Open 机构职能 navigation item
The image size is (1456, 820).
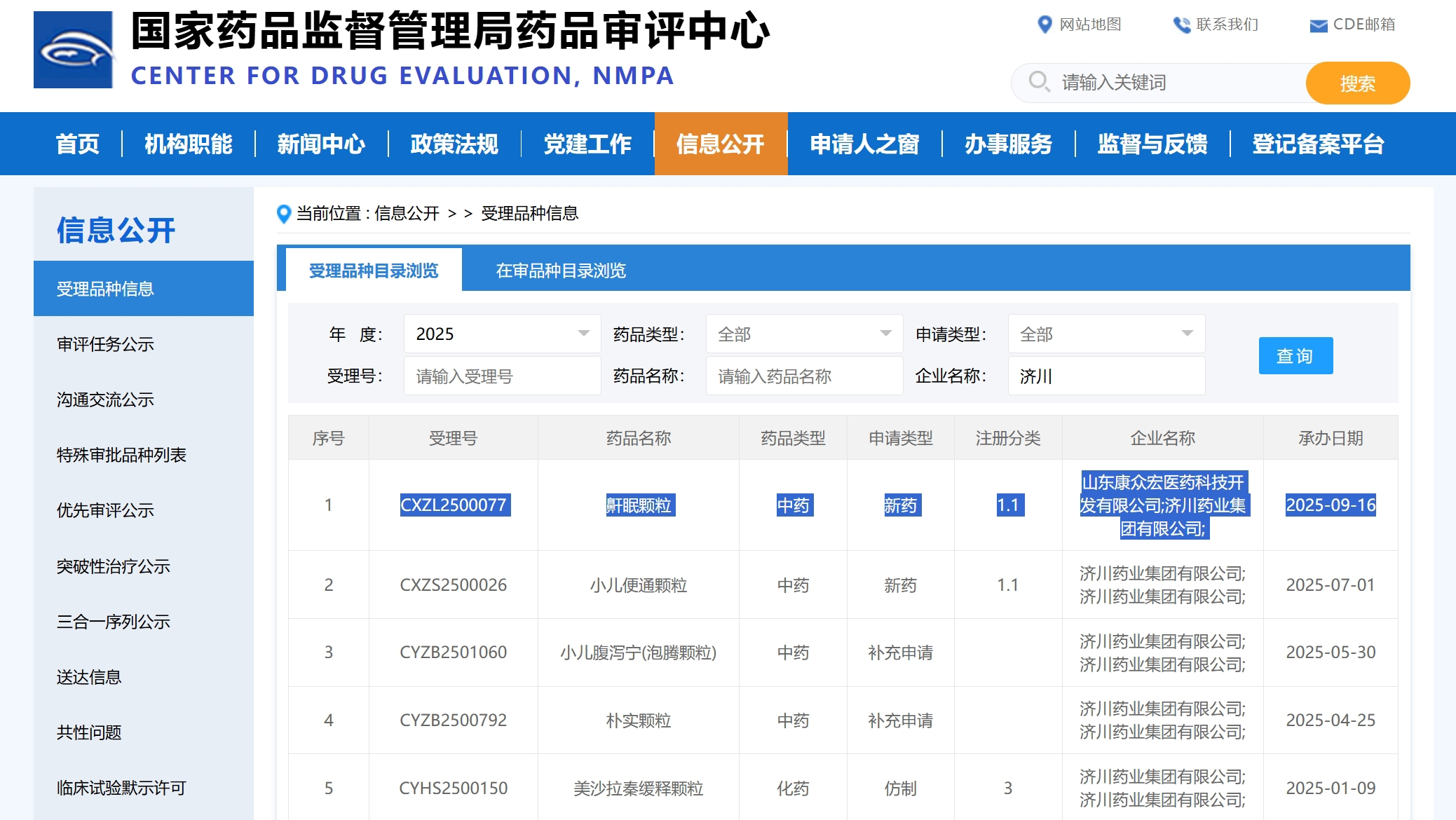click(x=188, y=144)
